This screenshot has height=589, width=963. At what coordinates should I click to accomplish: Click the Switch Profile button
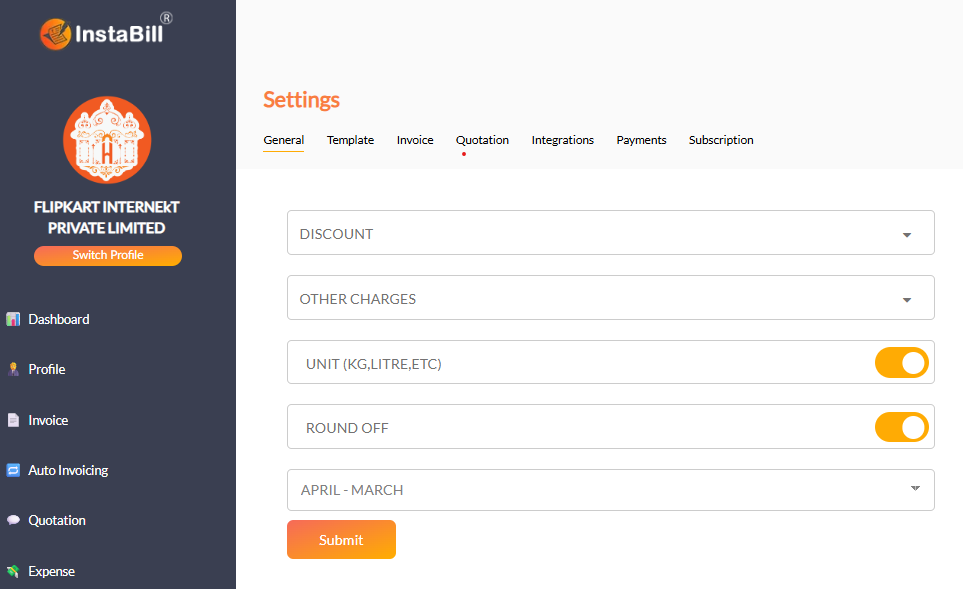click(x=108, y=255)
